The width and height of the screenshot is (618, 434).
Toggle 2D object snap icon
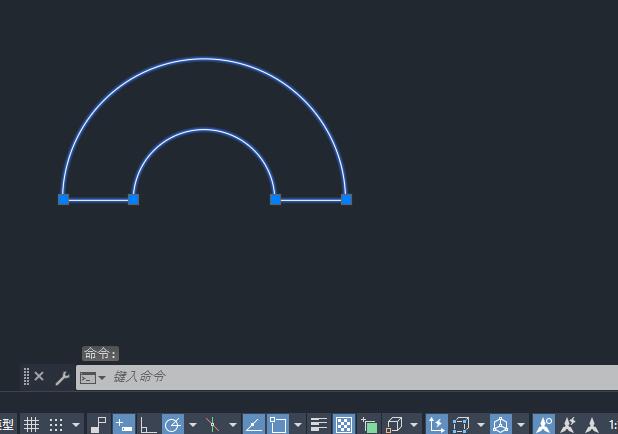point(278,424)
